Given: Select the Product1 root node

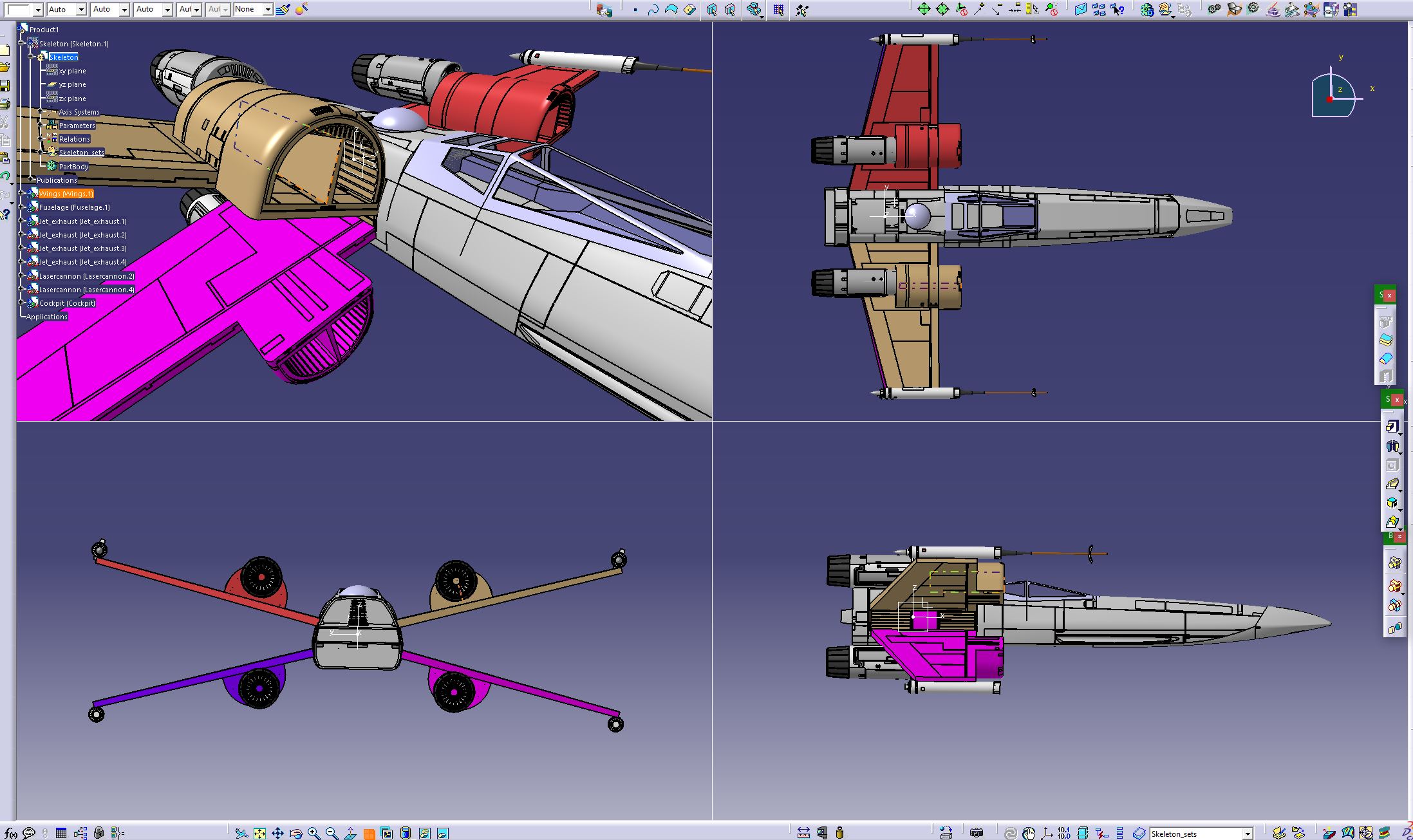Looking at the screenshot, I should point(44,30).
